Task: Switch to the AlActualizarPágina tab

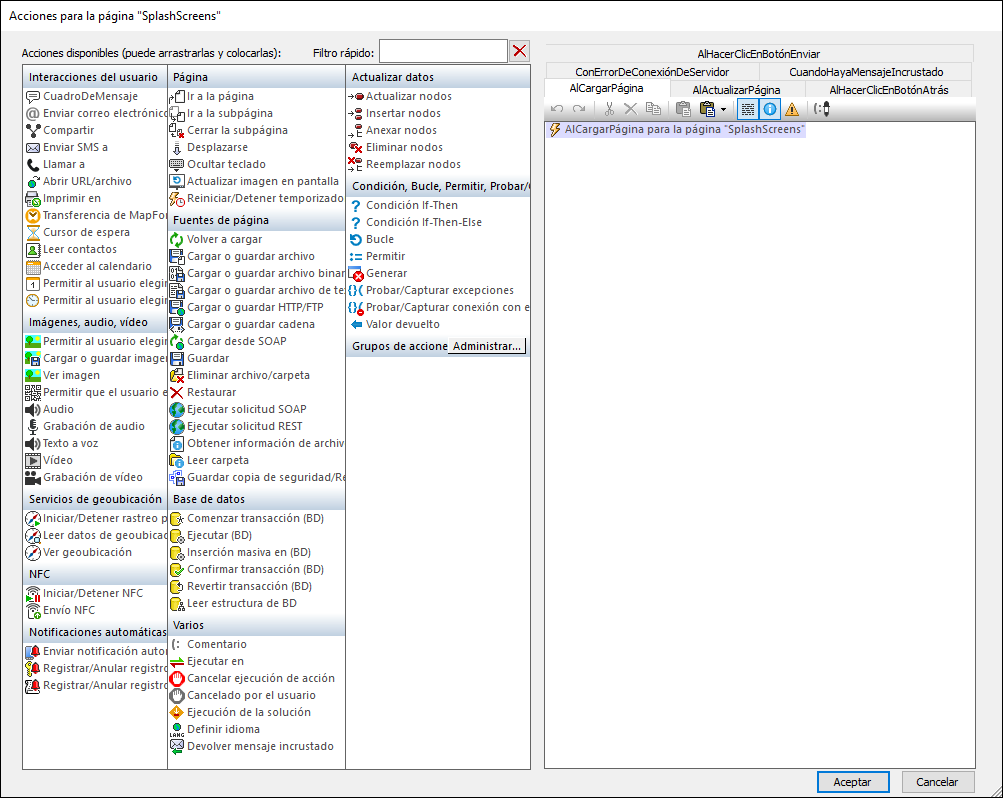Action: click(736, 90)
